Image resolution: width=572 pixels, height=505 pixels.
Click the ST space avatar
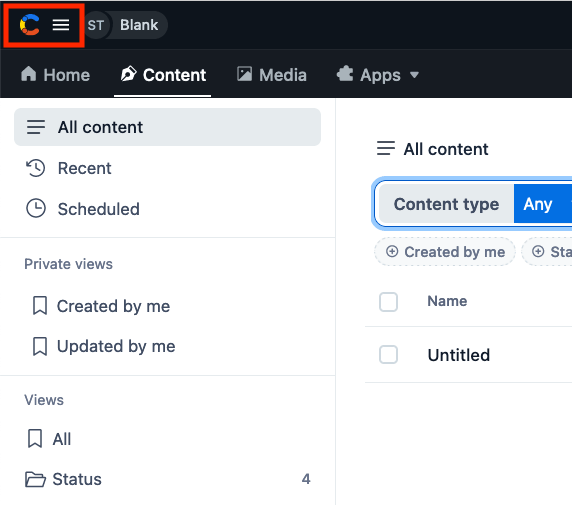point(96,25)
